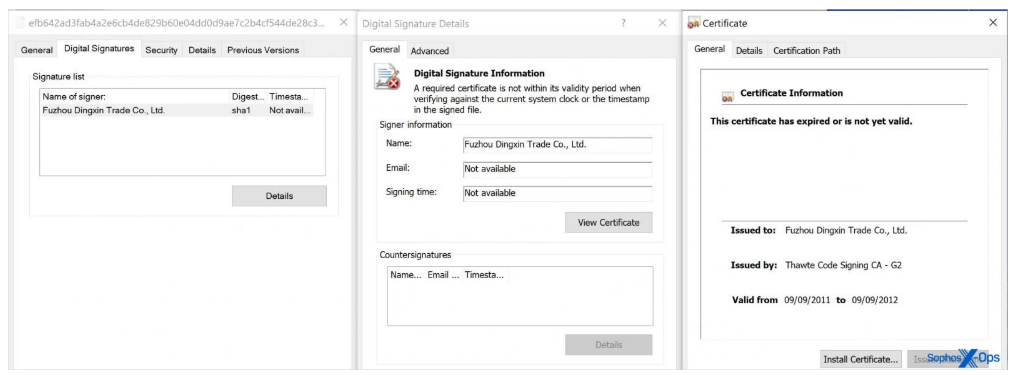Click the Signing time field
This screenshot has height=375, width=1017.
coord(558,193)
